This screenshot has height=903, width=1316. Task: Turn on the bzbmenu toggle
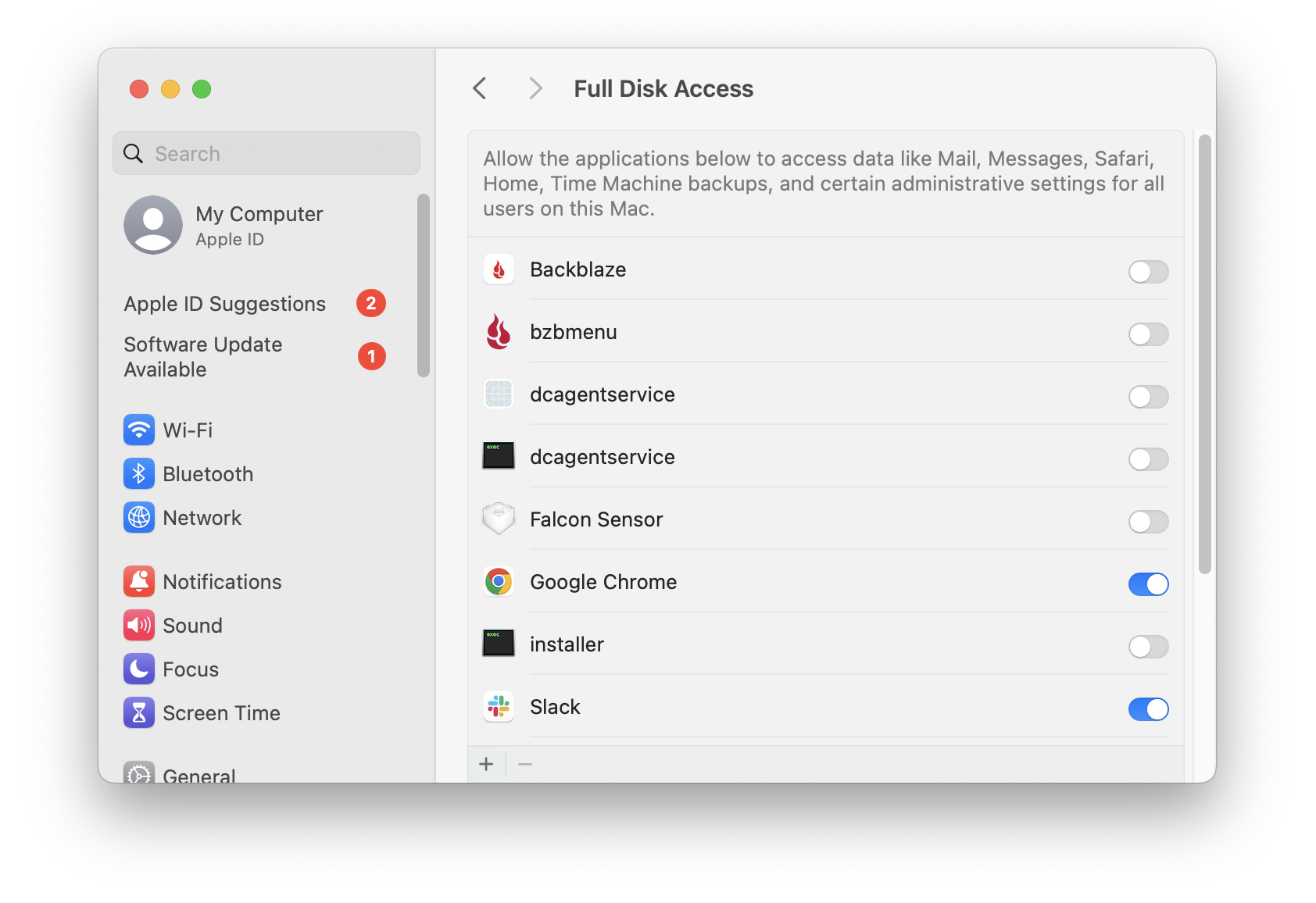coord(1148,334)
